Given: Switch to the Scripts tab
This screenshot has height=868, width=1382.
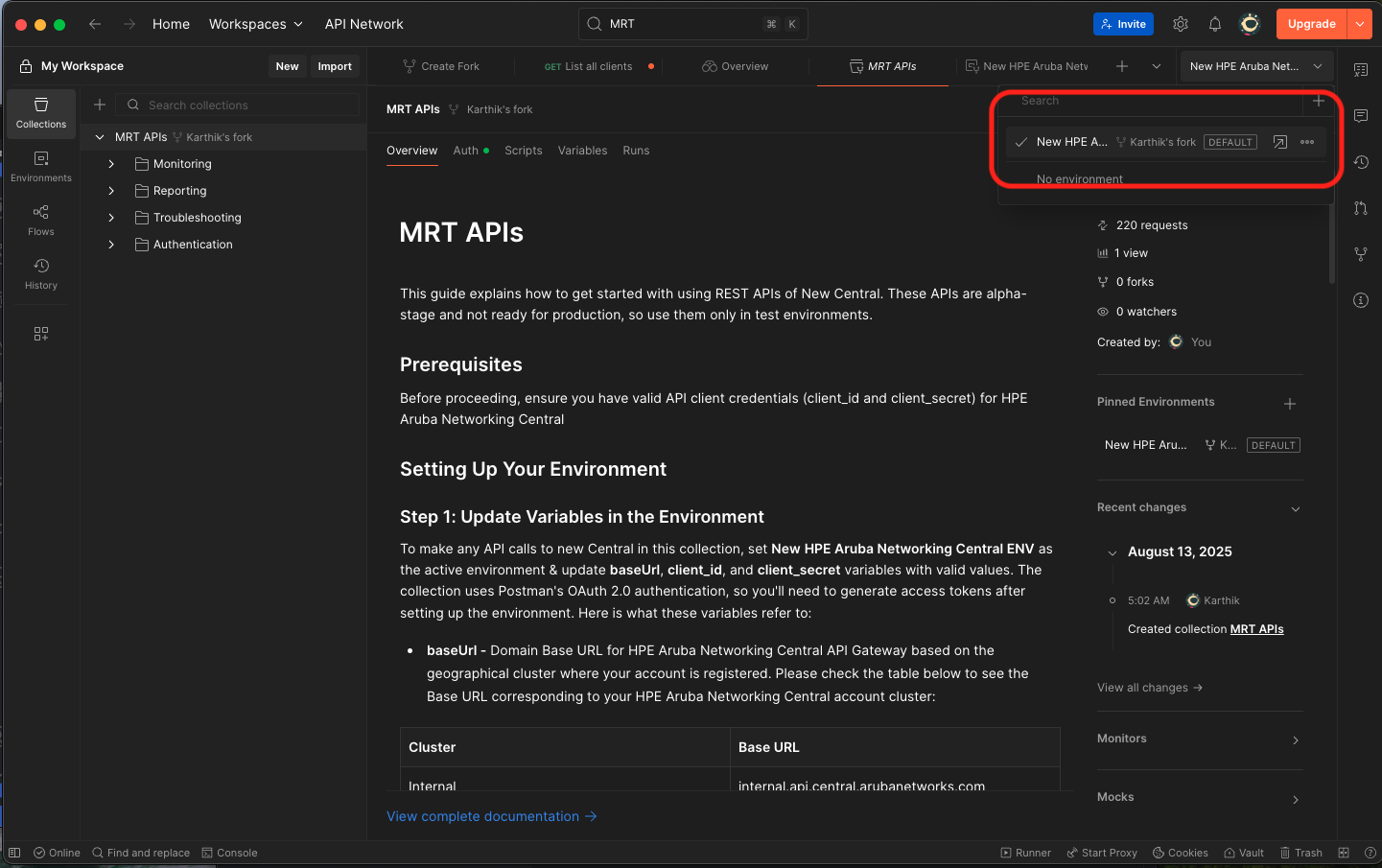Looking at the screenshot, I should pyautogui.click(x=524, y=151).
